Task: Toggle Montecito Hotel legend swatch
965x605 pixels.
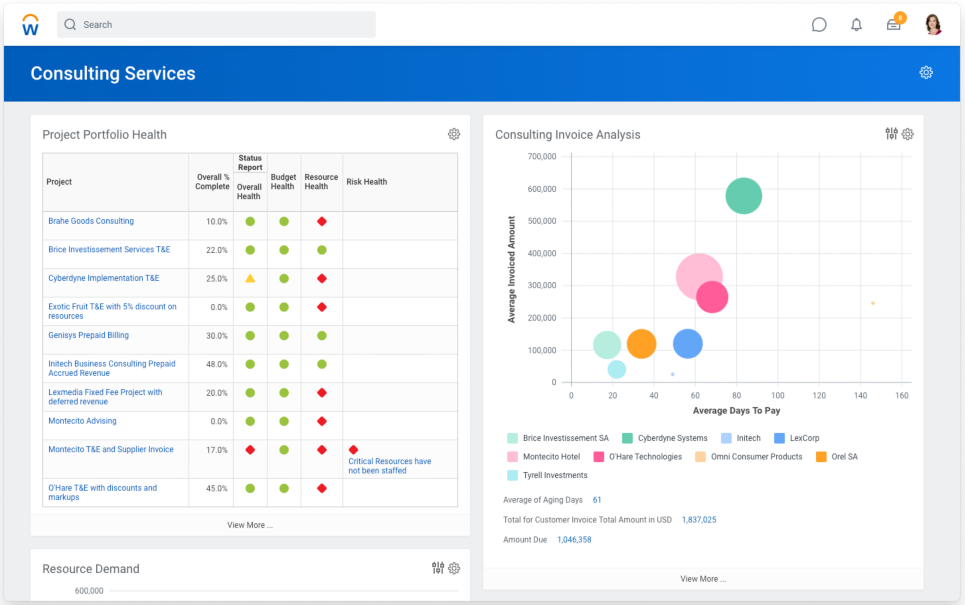Action: pos(512,457)
